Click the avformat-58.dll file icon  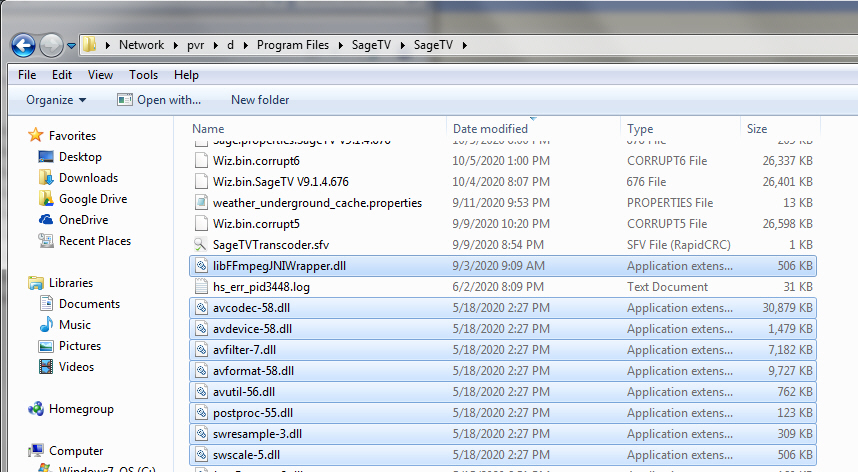201,371
